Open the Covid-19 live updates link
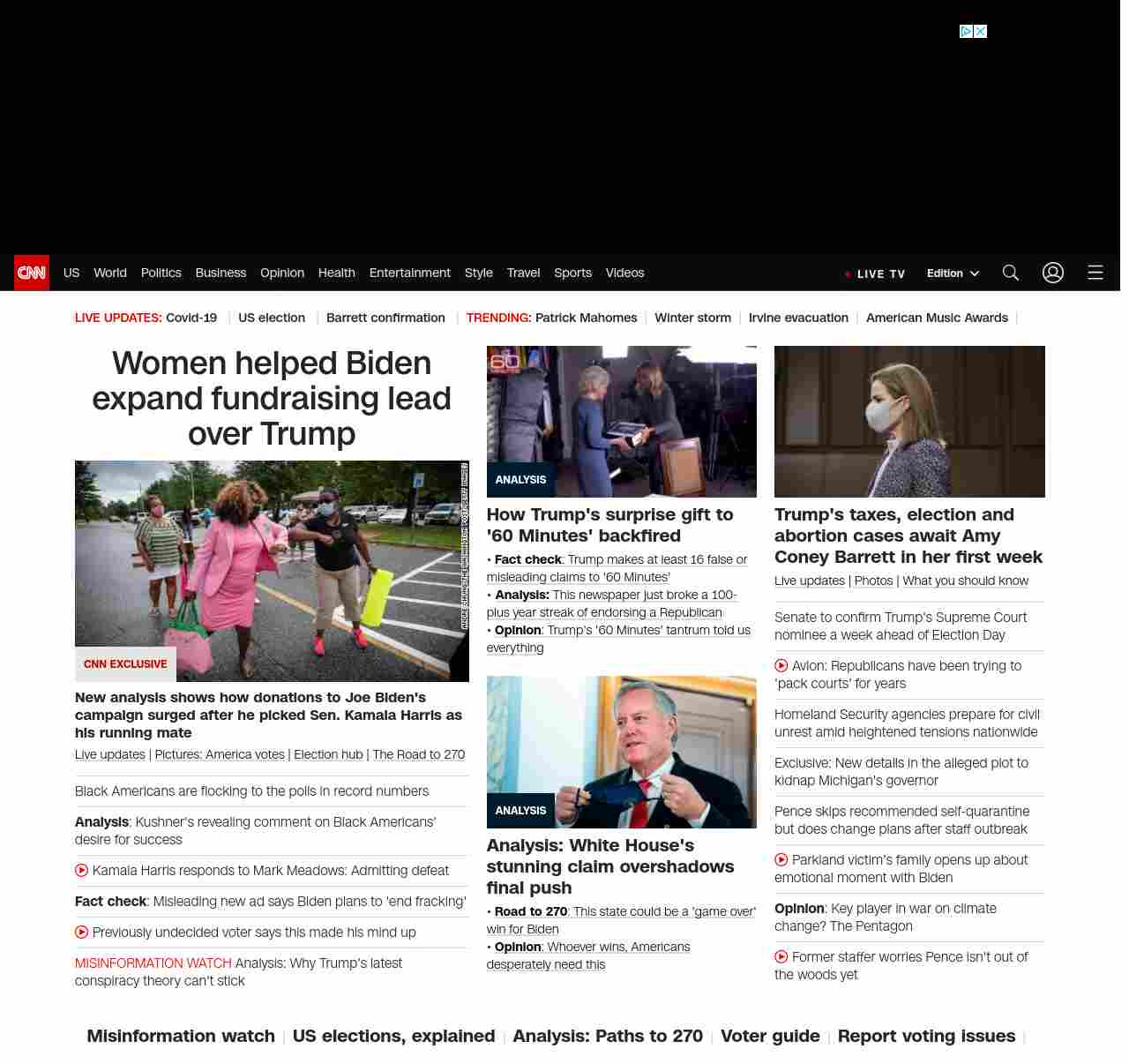1129x1064 pixels. click(x=191, y=318)
